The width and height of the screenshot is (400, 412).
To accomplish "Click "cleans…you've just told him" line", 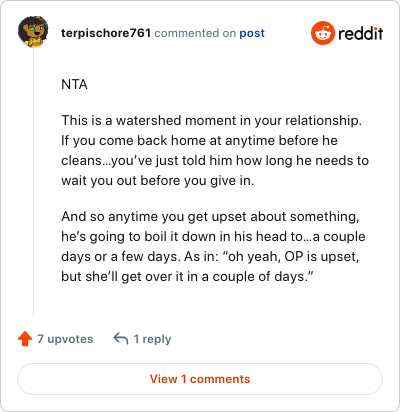I will 215,161.
